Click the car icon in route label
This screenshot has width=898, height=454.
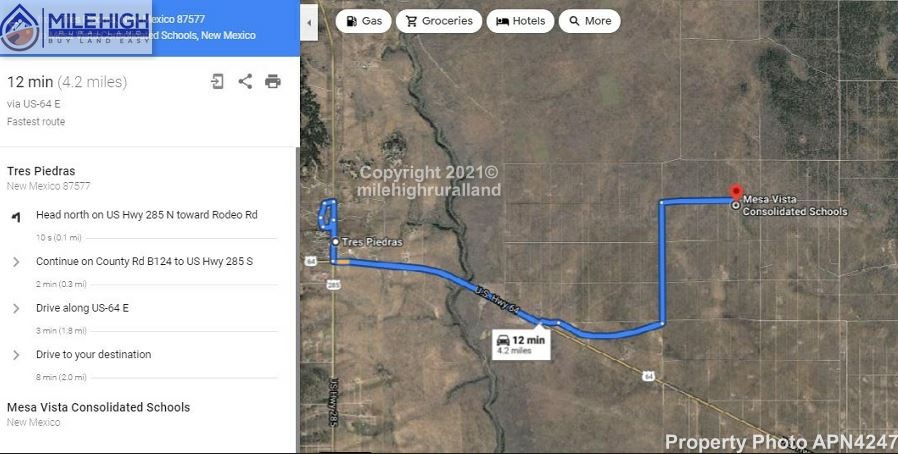pyautogui.click(x=503, y=340)
